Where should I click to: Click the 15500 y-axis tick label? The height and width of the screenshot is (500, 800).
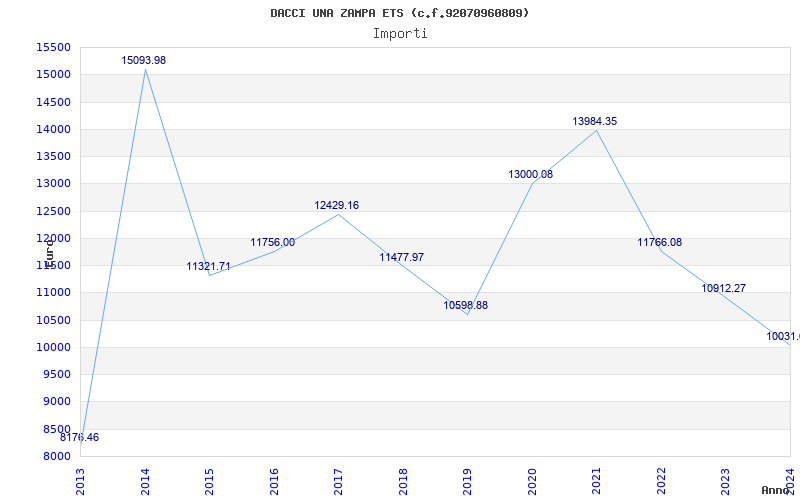53,47
